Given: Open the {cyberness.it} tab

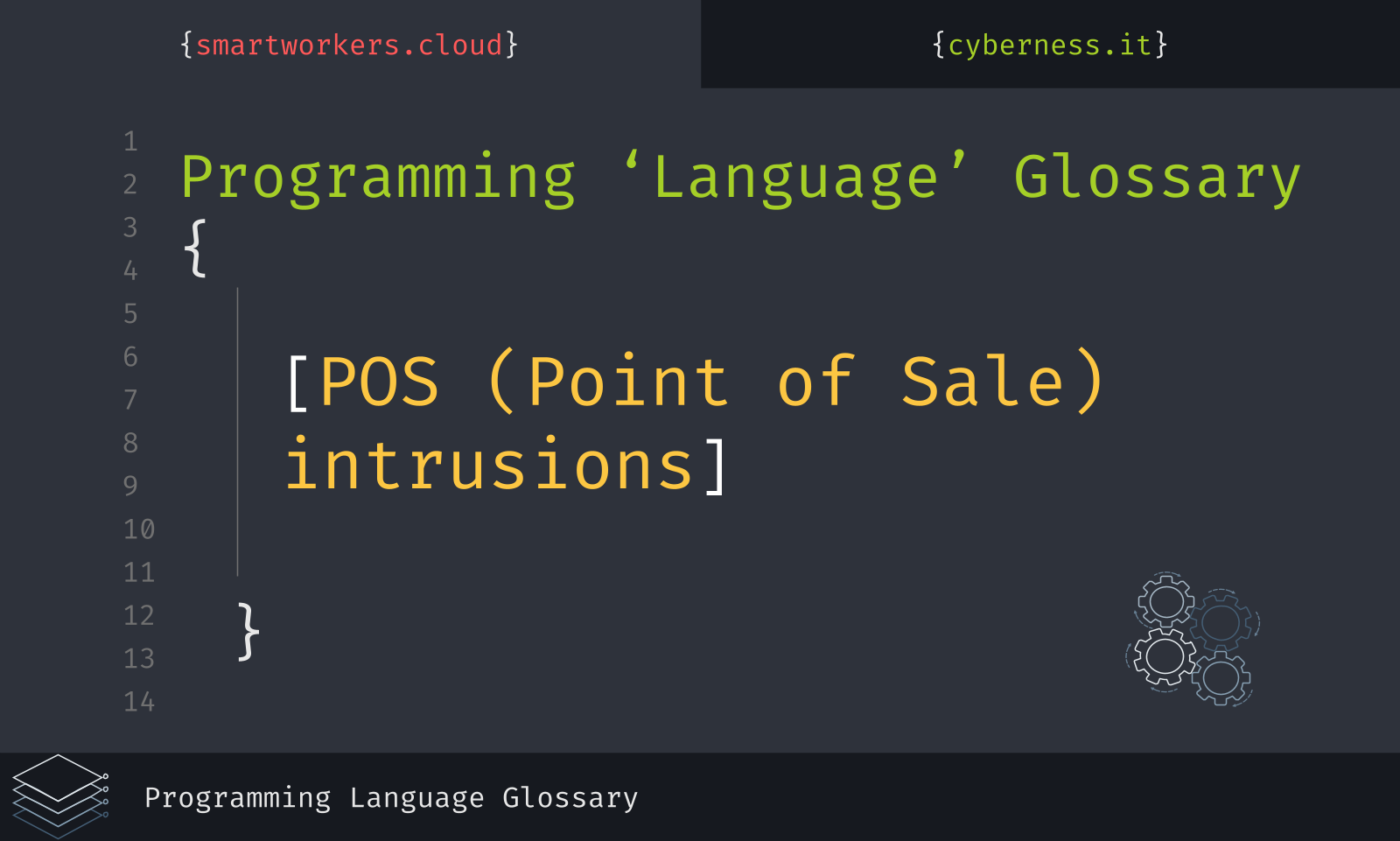Looking at the screenshot, I should click(1050, 45).
